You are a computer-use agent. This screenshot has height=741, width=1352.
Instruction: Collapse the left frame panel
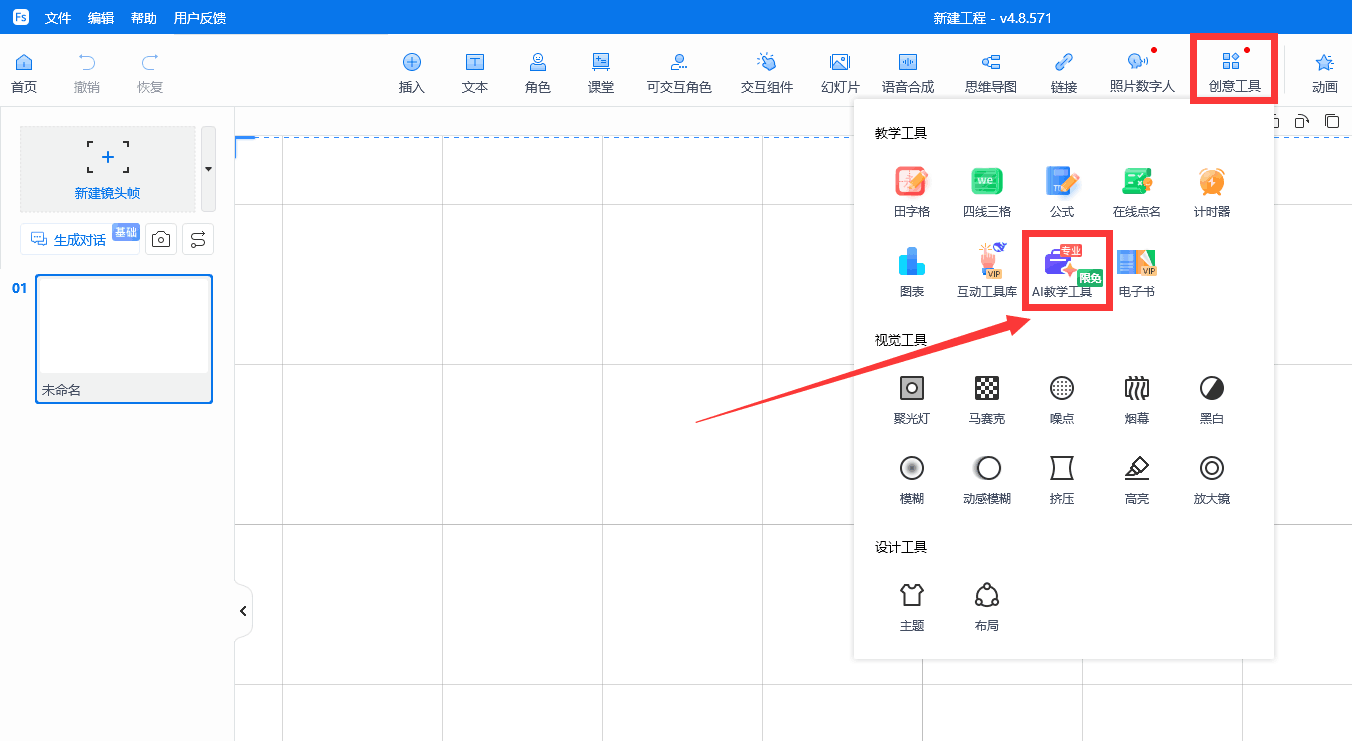[243, 611]
